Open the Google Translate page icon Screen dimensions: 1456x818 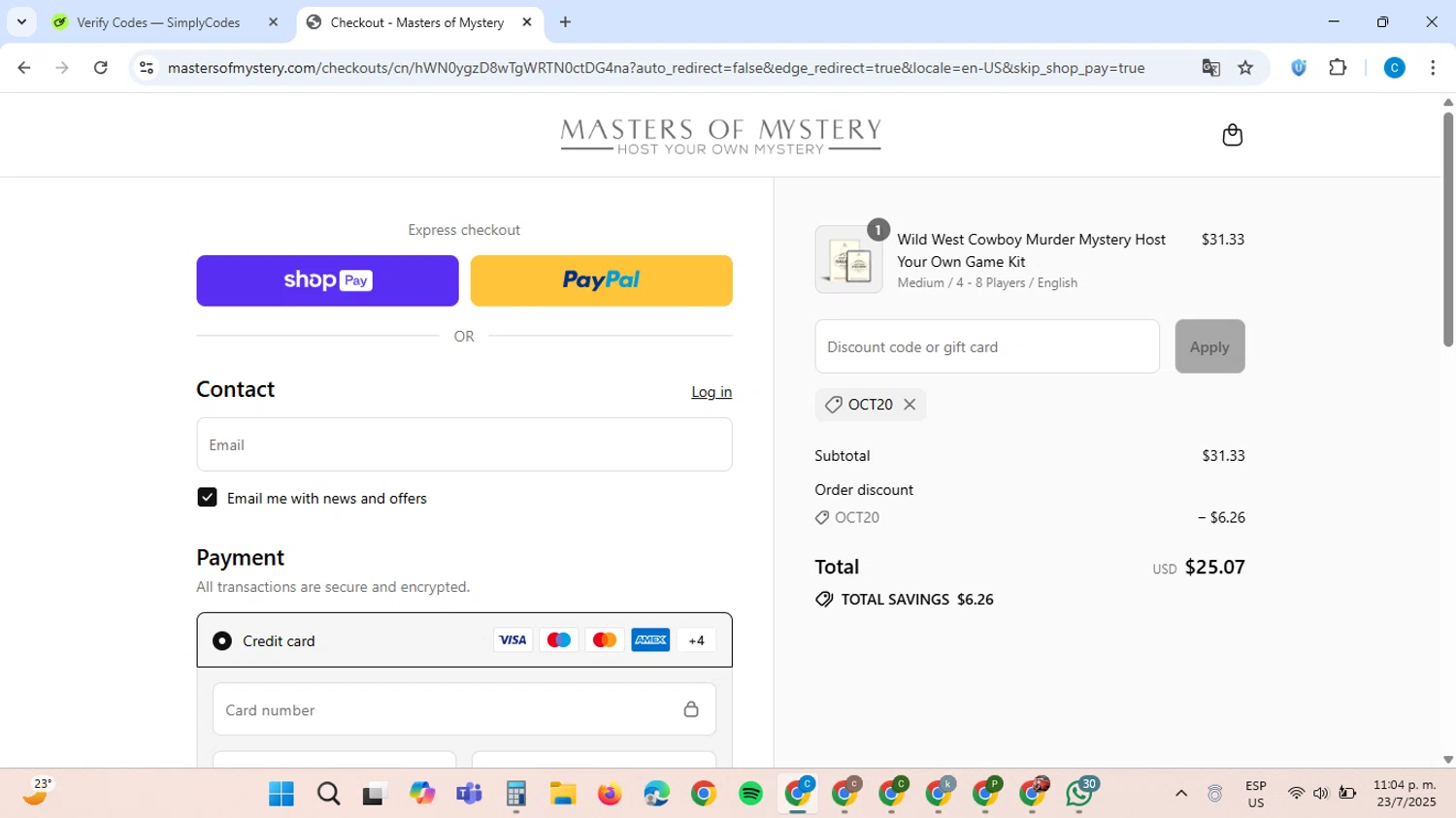tap(1210, 68)
